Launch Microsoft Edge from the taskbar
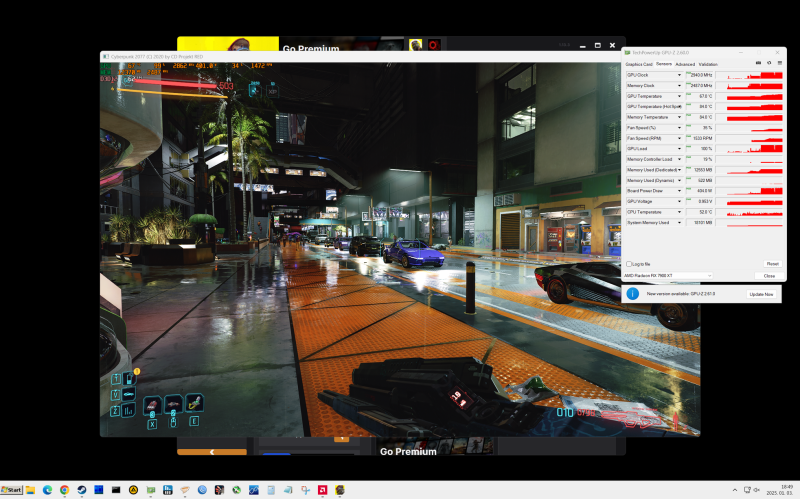800x499 pixels. point(47,490)
